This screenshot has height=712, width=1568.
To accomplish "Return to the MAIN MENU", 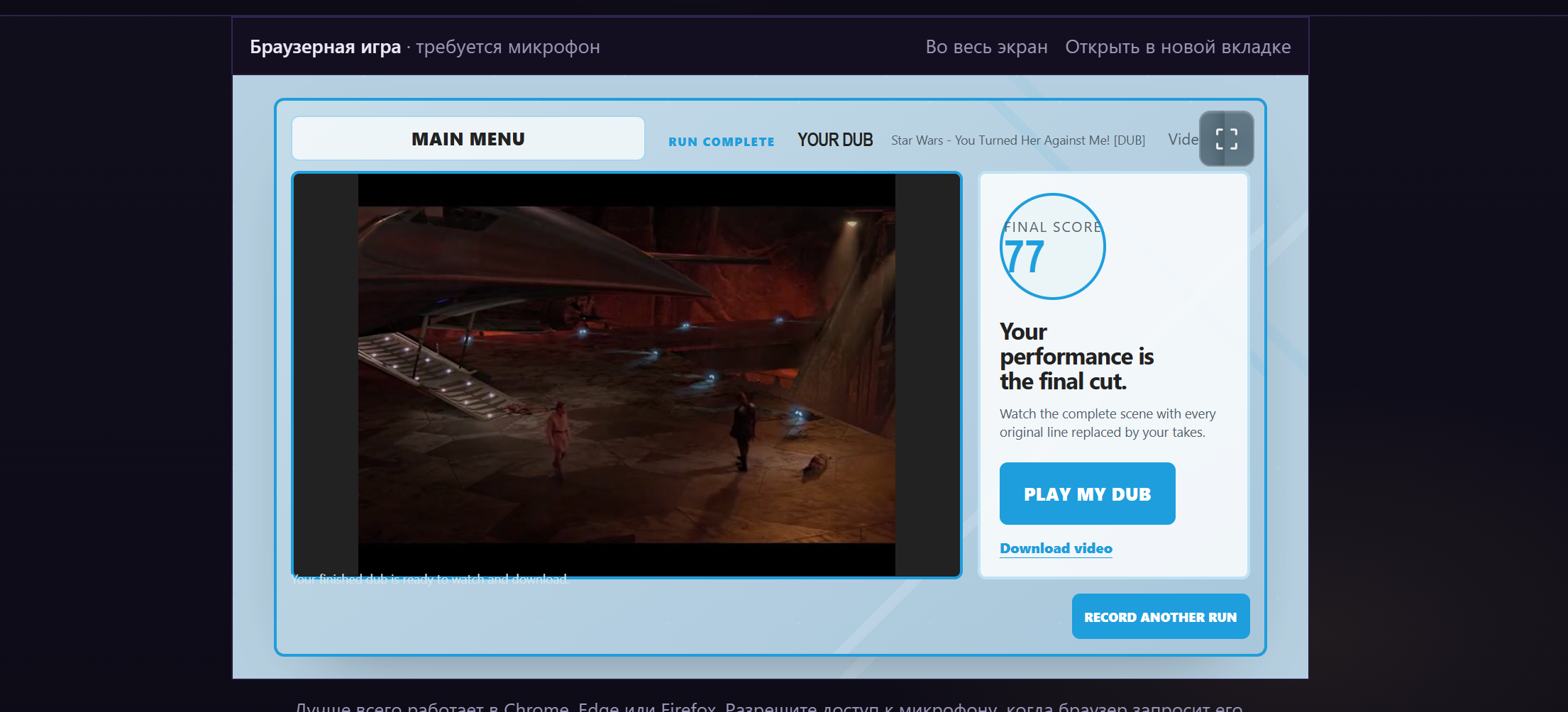I will 468,139.
